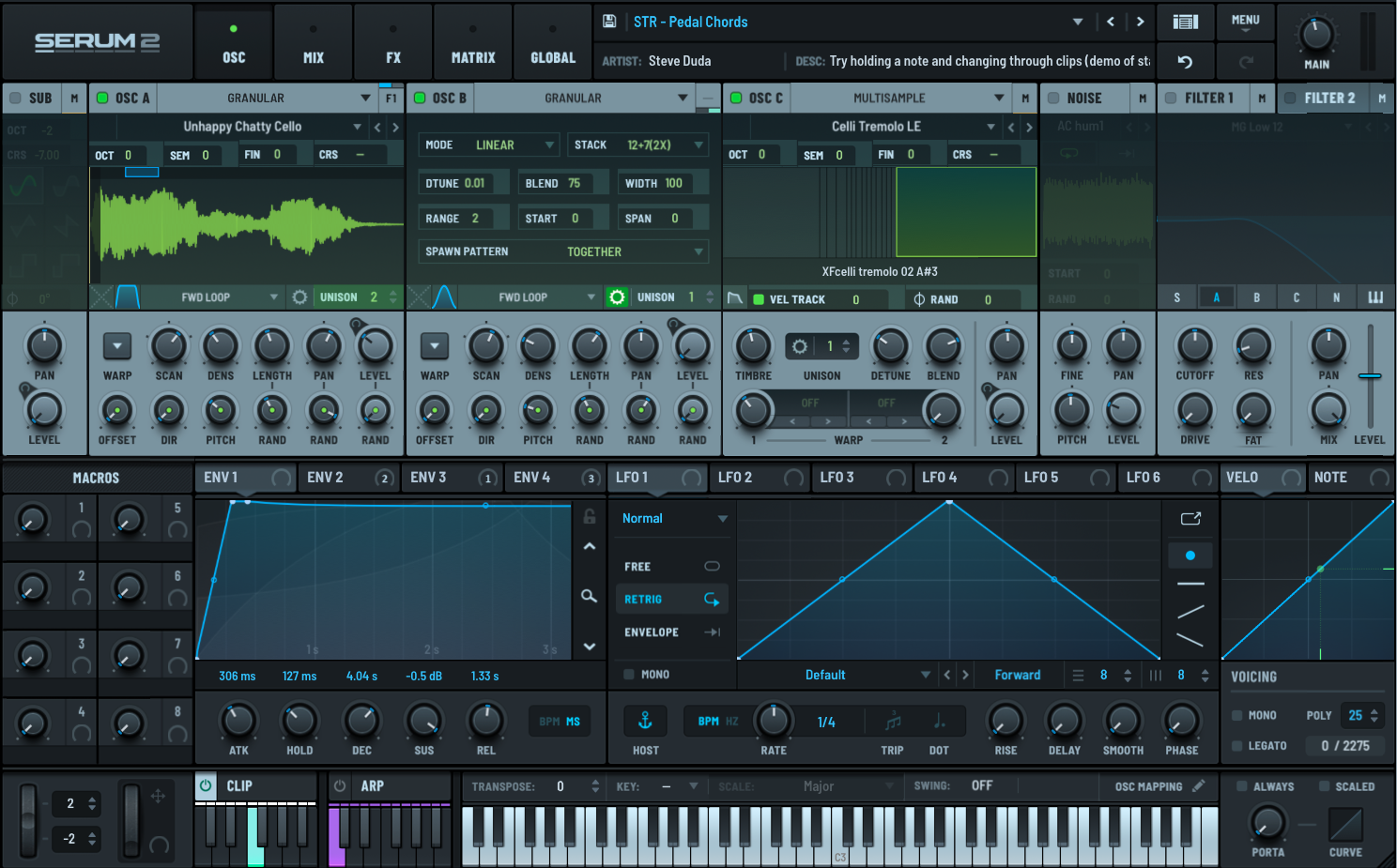The width and height of the screenshot is (1397, 868).
Task: Click the LFO RETRIG mode button
Action: 670,599
